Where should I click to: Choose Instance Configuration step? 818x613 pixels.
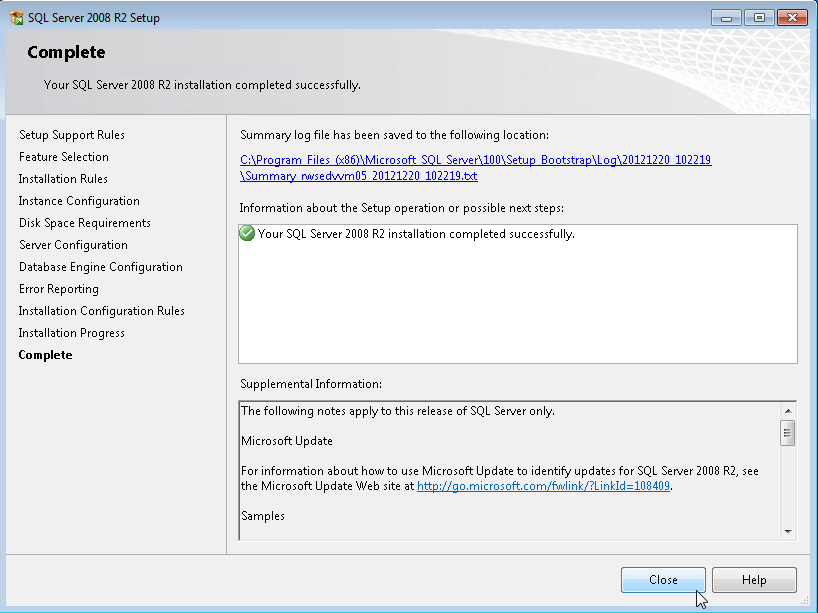point(79,201)
